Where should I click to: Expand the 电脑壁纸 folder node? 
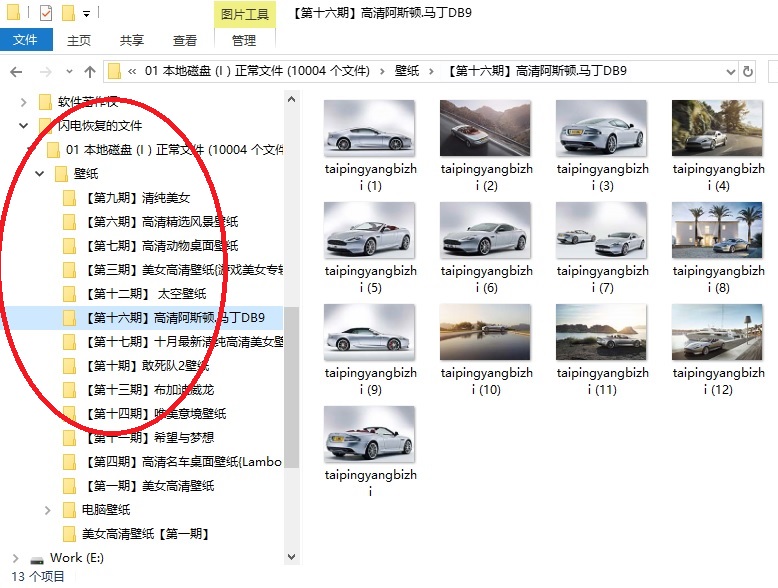pos(47,510)
